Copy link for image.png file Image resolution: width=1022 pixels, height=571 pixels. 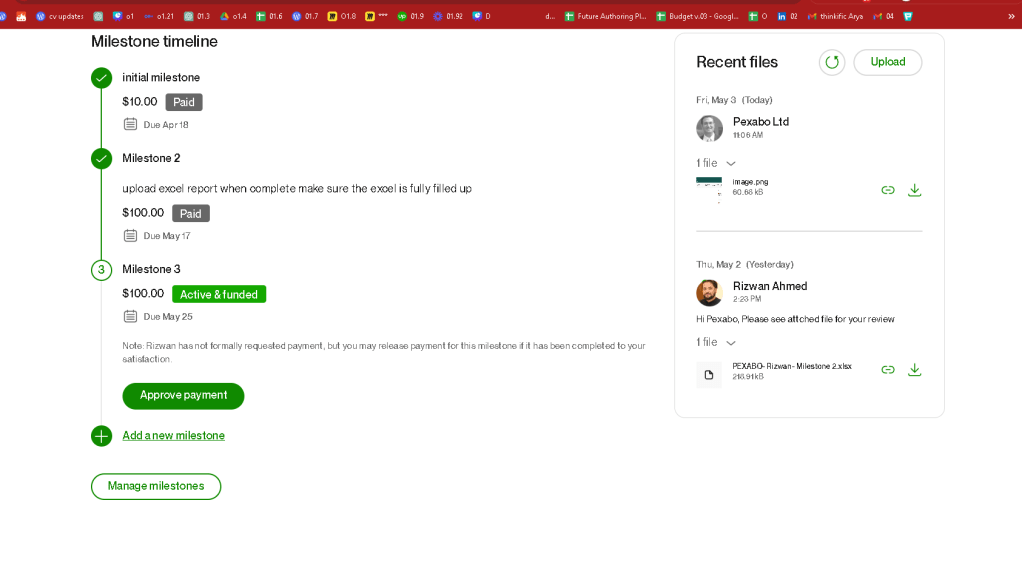(x=888, y=190)
